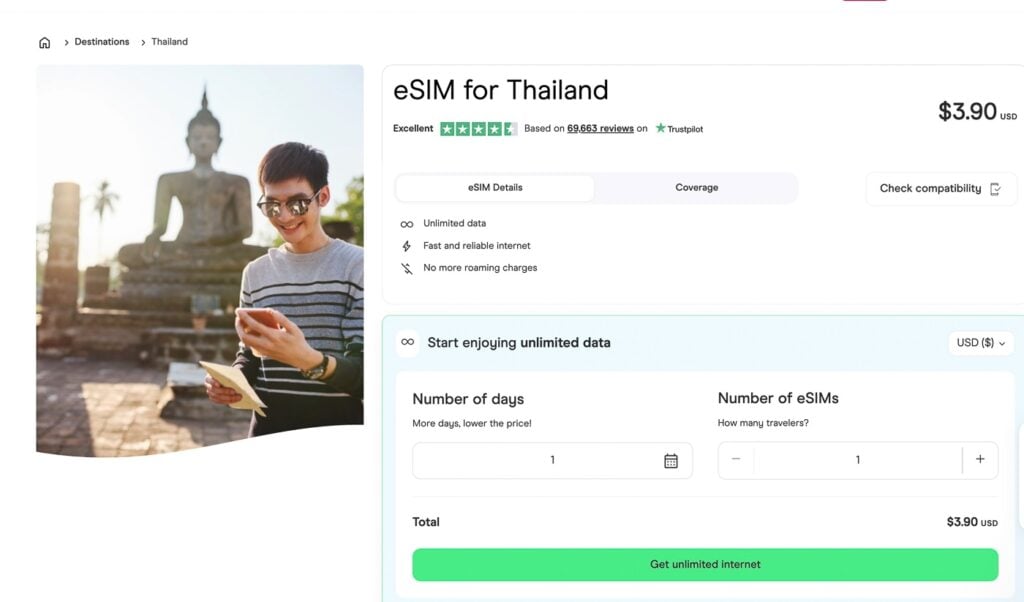Increase eSIM count with the plus stepper
Image resolution: width=1024 pixels, height=602 pixels.
[980, 459]
